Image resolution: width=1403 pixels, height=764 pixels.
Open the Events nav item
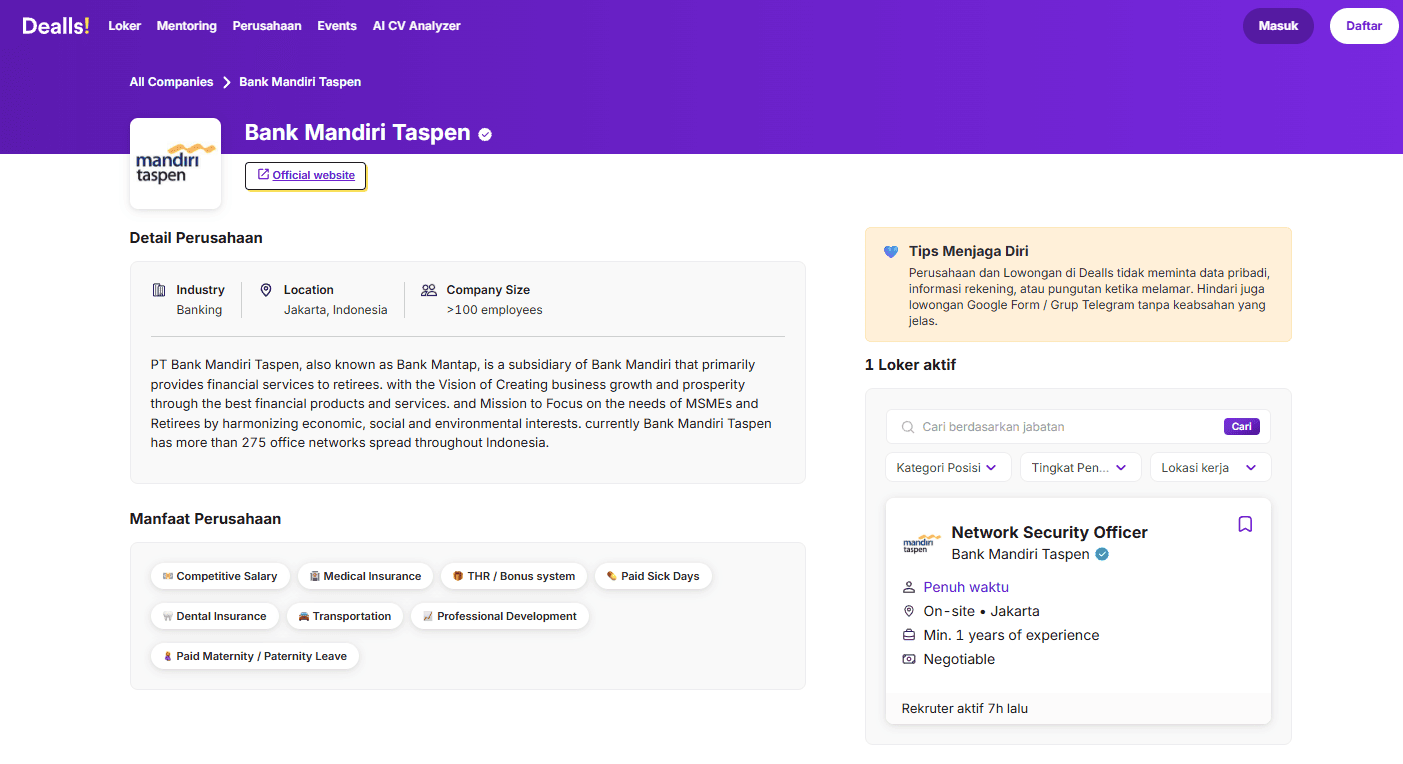337,26
